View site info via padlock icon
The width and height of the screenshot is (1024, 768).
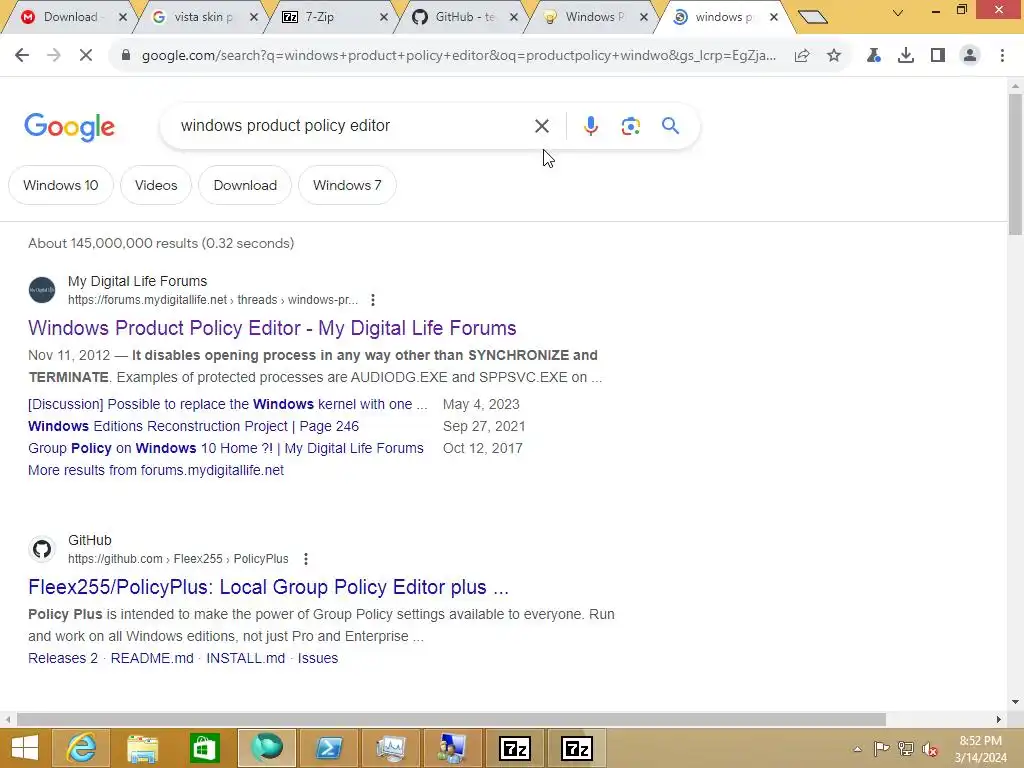coord(126,56)
